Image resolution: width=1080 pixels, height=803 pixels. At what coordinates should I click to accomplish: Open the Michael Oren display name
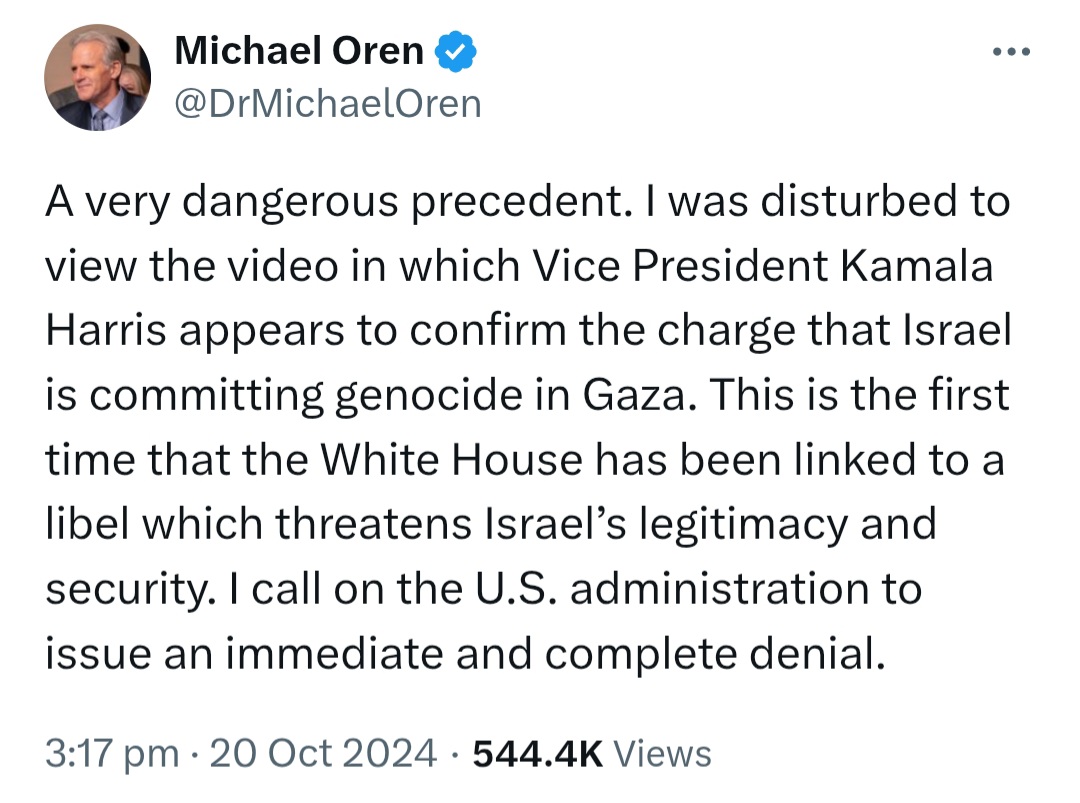[x=299, y=51]
